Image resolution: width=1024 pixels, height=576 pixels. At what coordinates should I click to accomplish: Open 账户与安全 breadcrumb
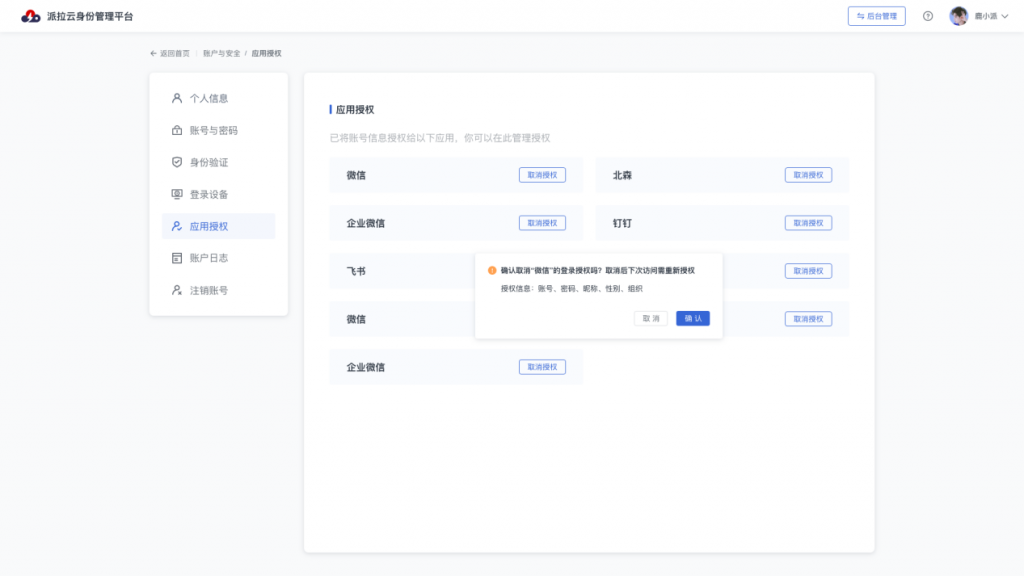pyautogui.click(x=221, y=54)
